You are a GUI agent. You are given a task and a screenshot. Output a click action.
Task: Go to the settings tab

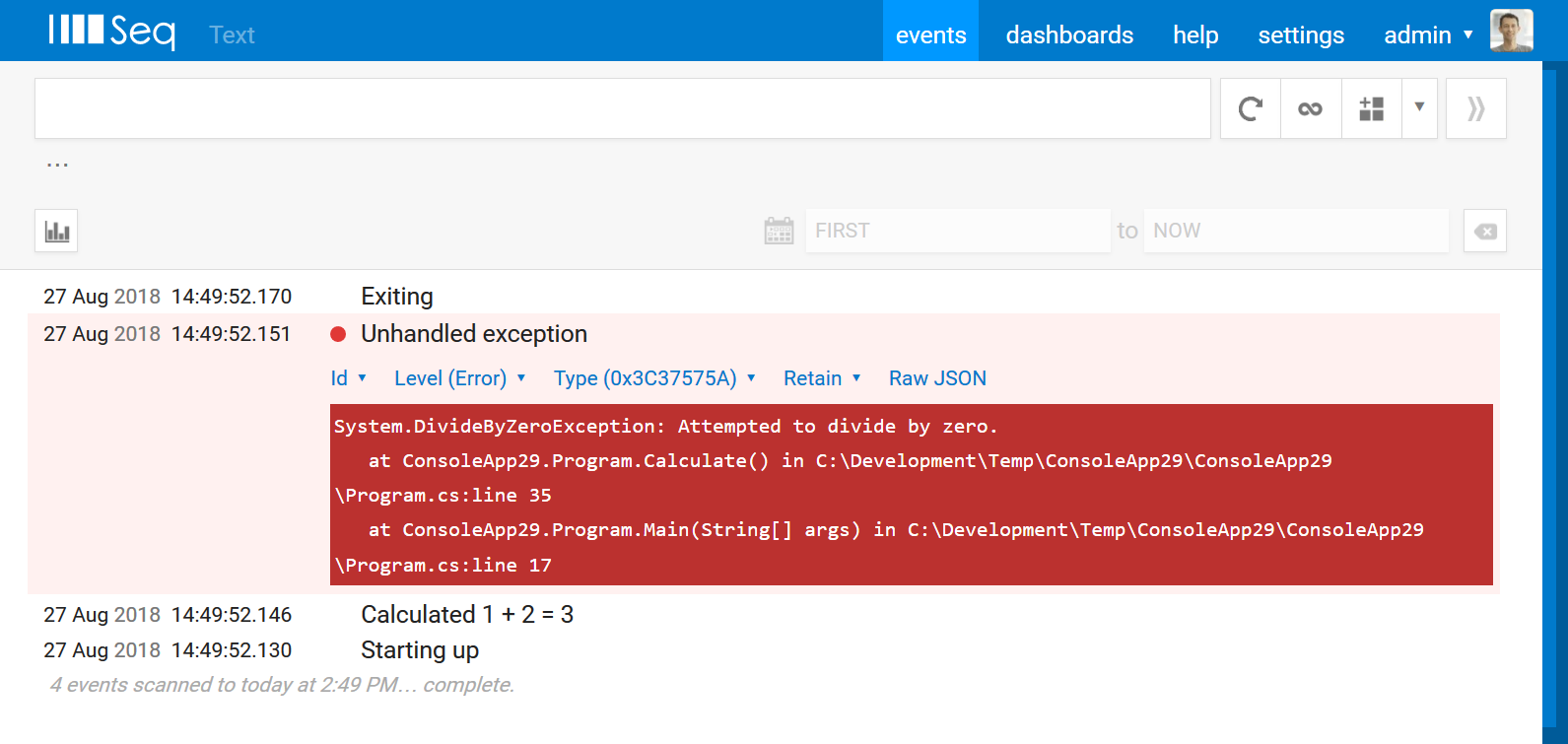tap(1301, 35)
